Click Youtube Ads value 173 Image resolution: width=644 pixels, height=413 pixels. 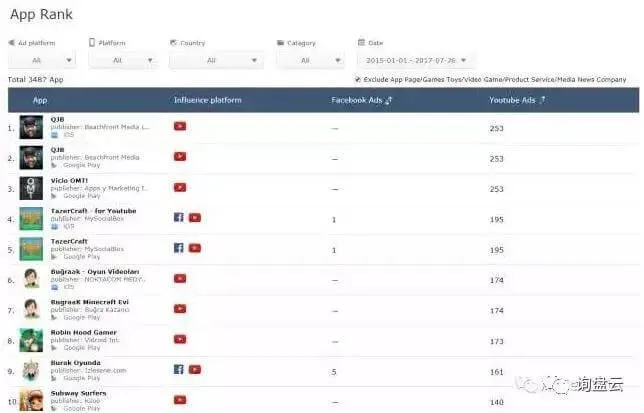coord(497,342)
